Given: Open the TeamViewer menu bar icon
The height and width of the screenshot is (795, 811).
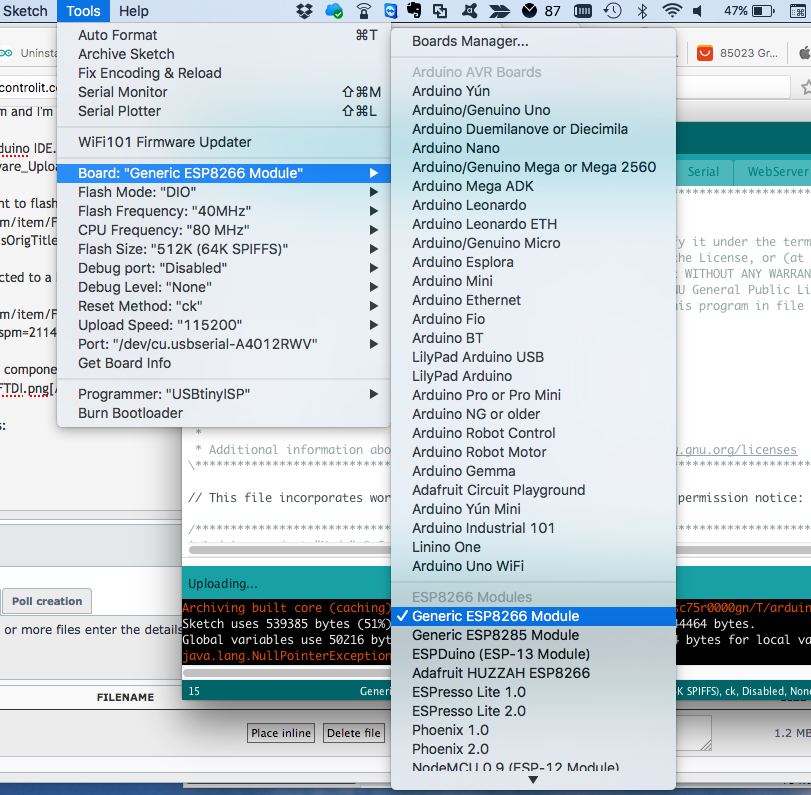Looking at the screenshot, I should tap(391, 11).
